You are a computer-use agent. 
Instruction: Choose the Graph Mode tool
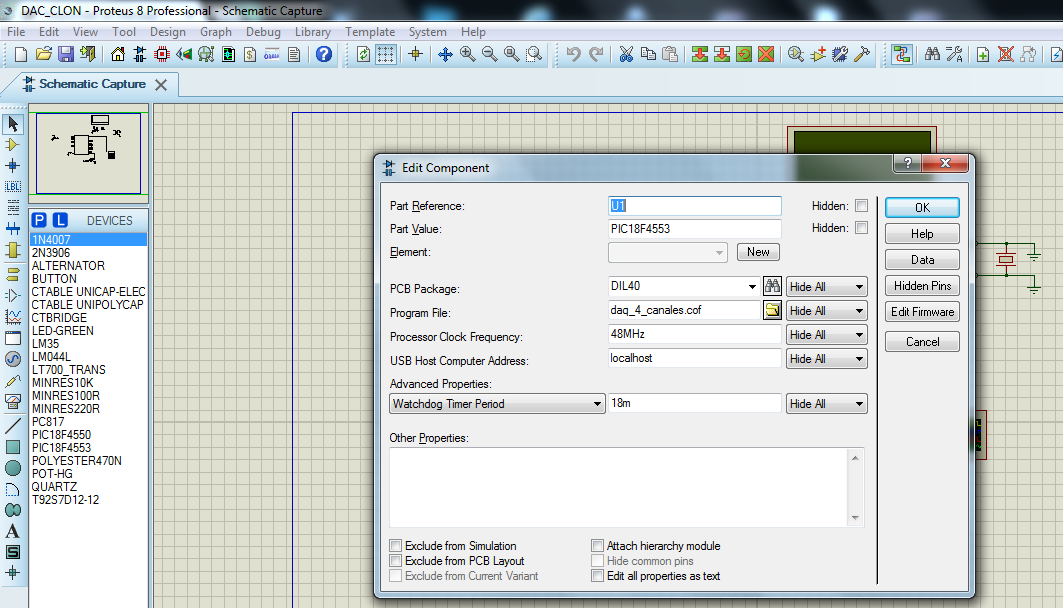pos(13,317)
